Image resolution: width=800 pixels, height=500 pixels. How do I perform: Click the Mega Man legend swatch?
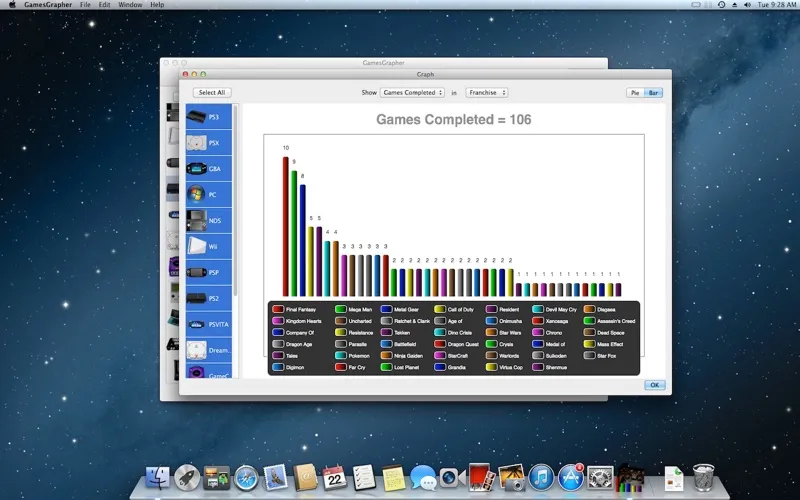(341, 309)
